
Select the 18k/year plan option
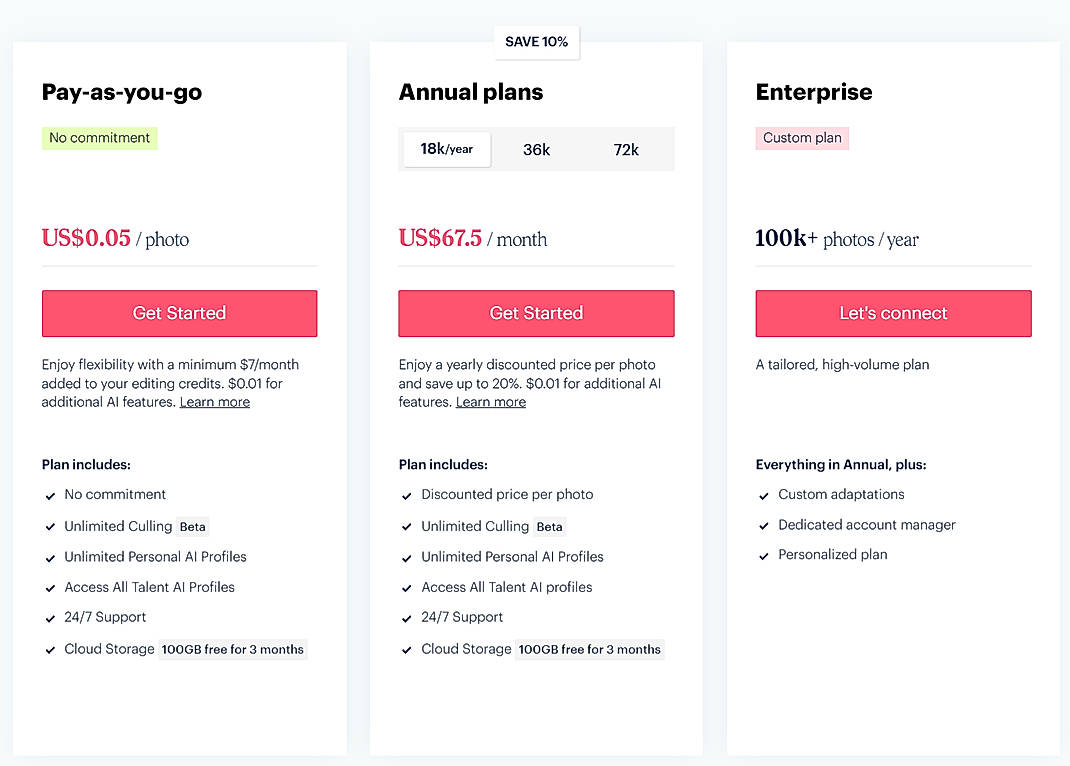point(446,149)
